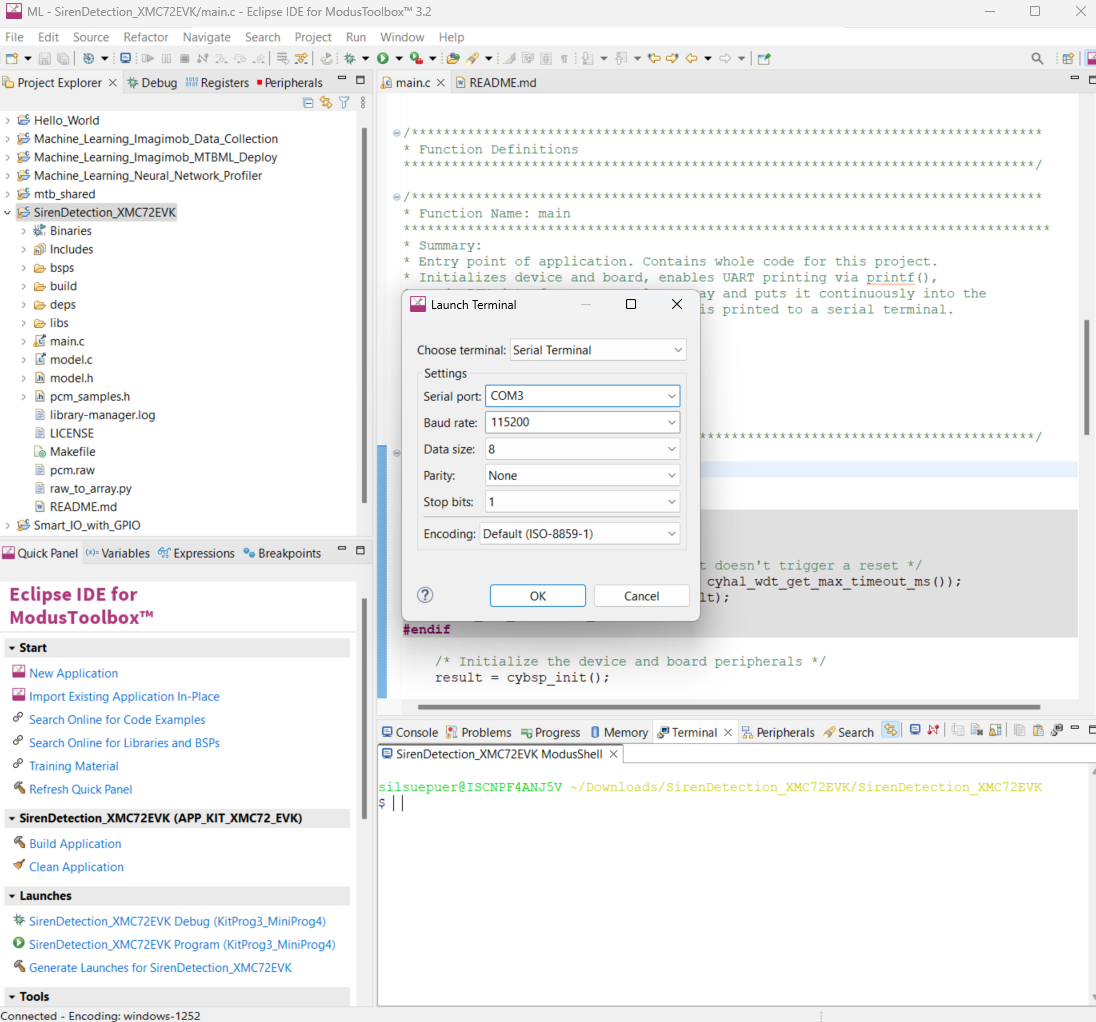Click the New wizard toolbar icon
Image resolution: width=1096 pixels, height=1022 pixels.
[11, 59]
